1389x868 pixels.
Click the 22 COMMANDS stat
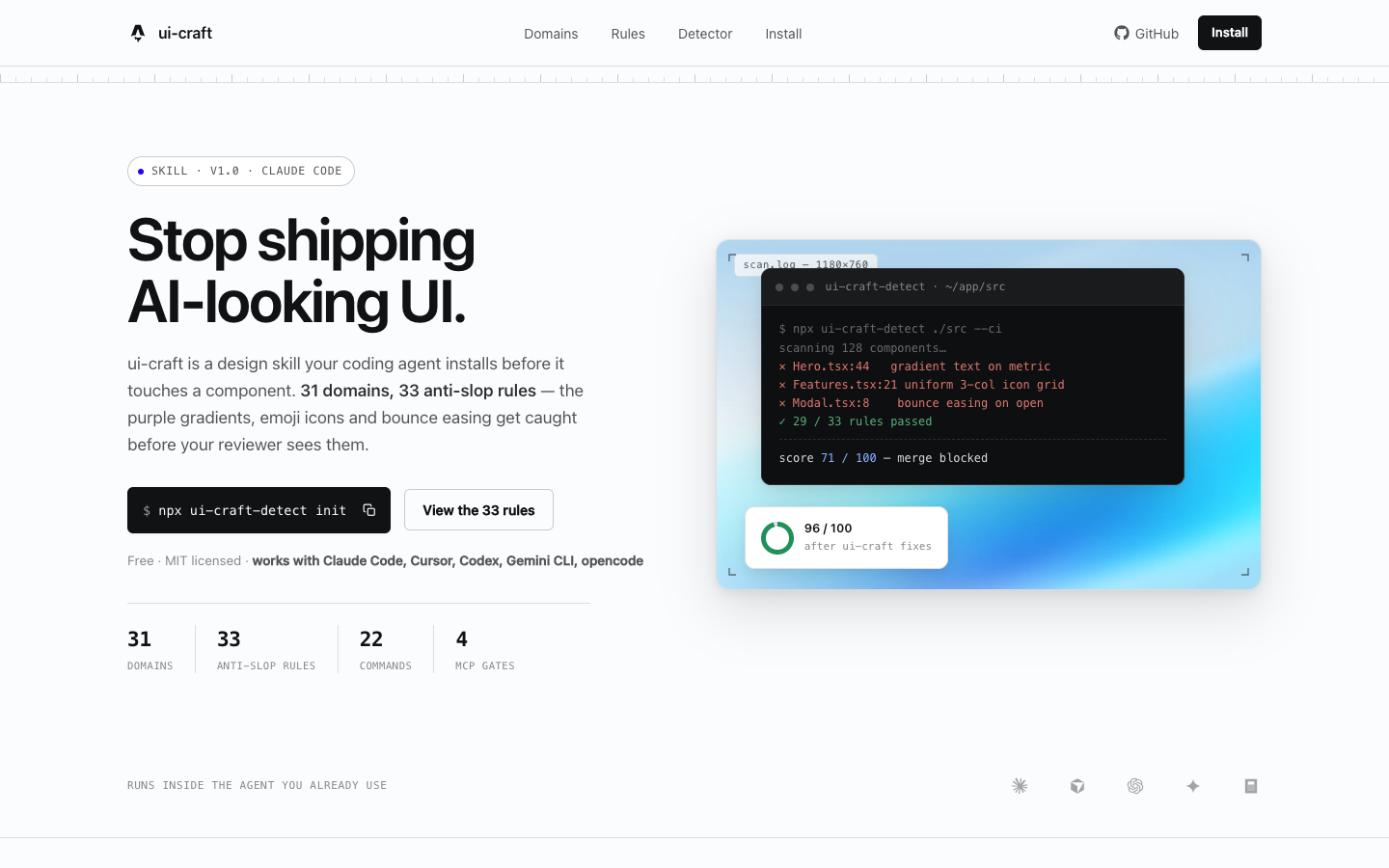pyautogui.click(x=386, y=649)
